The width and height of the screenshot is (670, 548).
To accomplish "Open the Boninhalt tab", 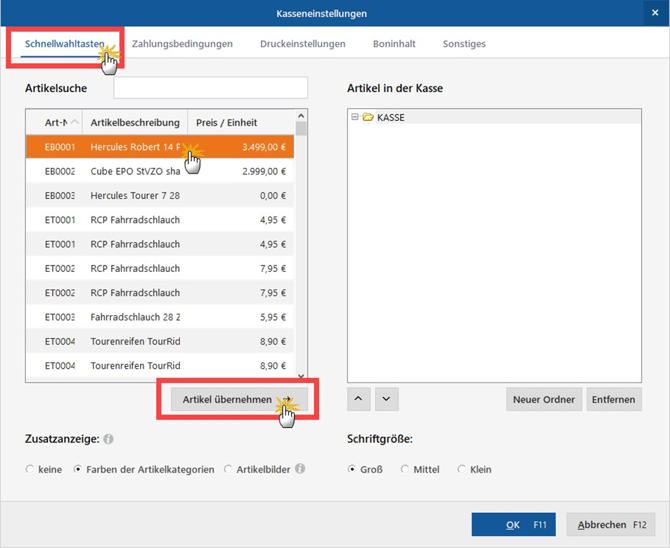I will coord(394,44).
